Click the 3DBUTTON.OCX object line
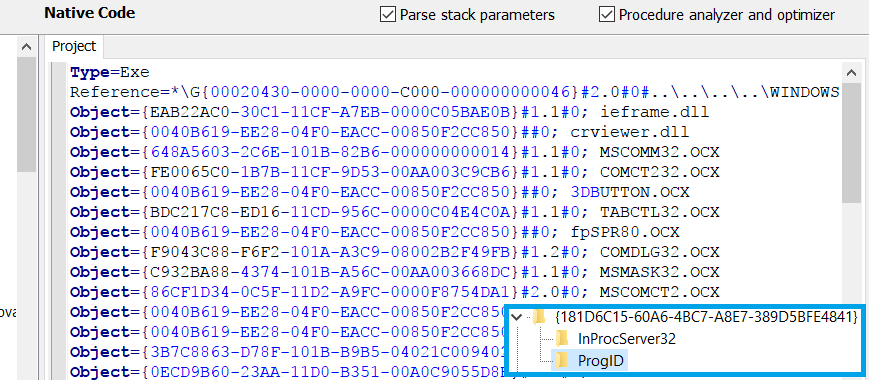This screenshot has width=869, height=380. (379, 192)
